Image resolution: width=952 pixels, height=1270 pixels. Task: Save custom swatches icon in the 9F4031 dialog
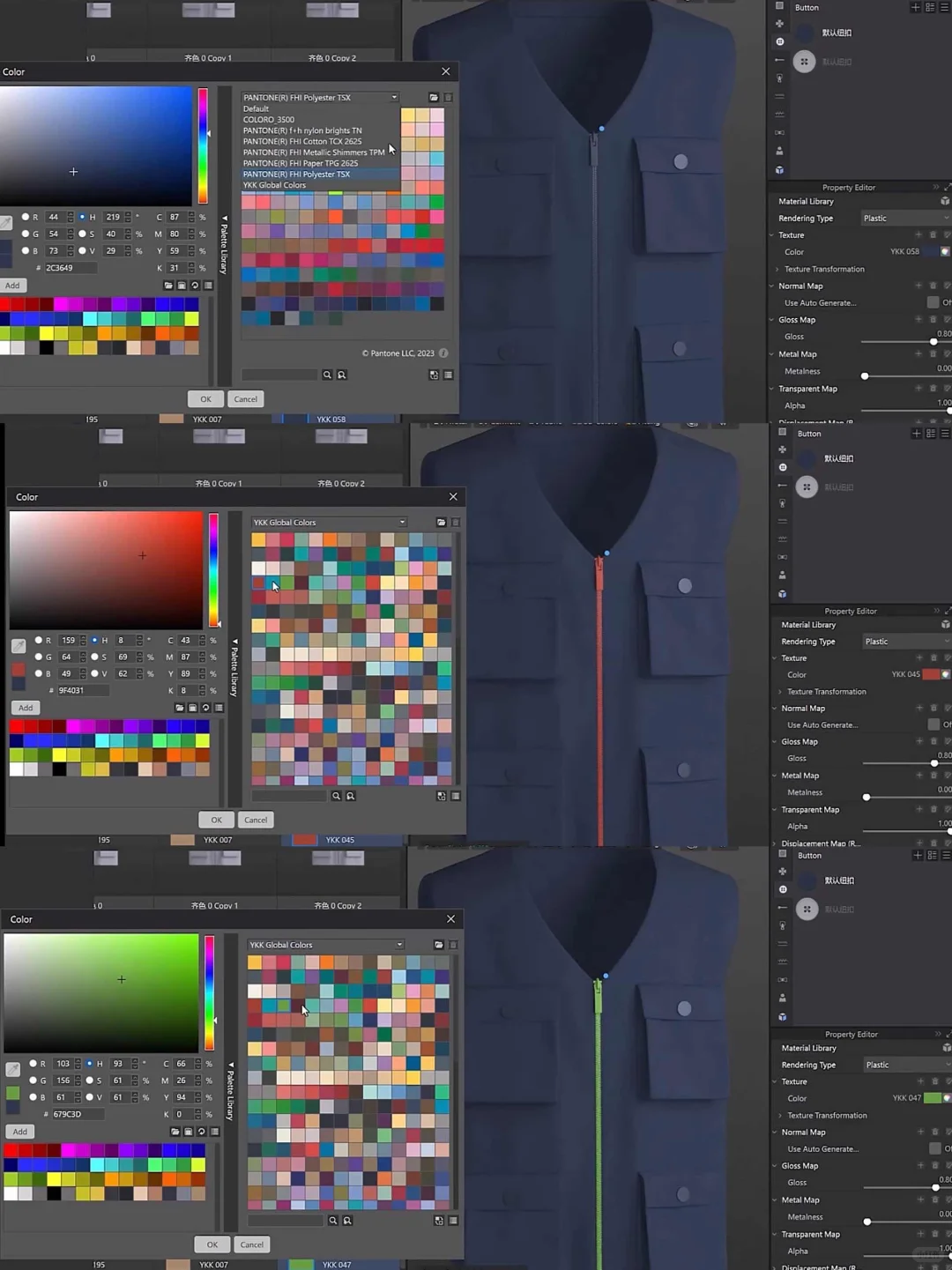tap(192, 708)
